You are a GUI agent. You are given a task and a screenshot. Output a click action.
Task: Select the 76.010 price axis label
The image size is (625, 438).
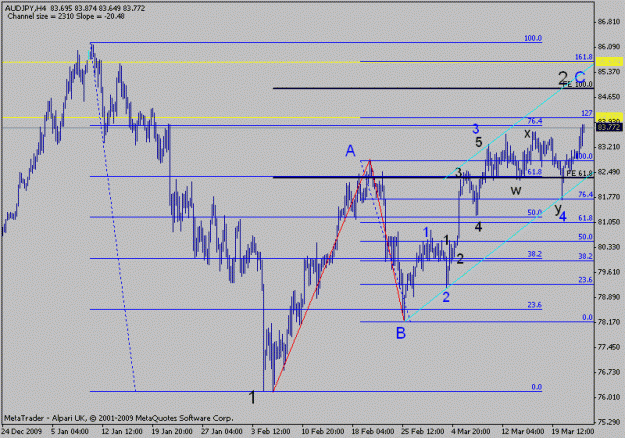pyautogui.click(x=609, y=397)
